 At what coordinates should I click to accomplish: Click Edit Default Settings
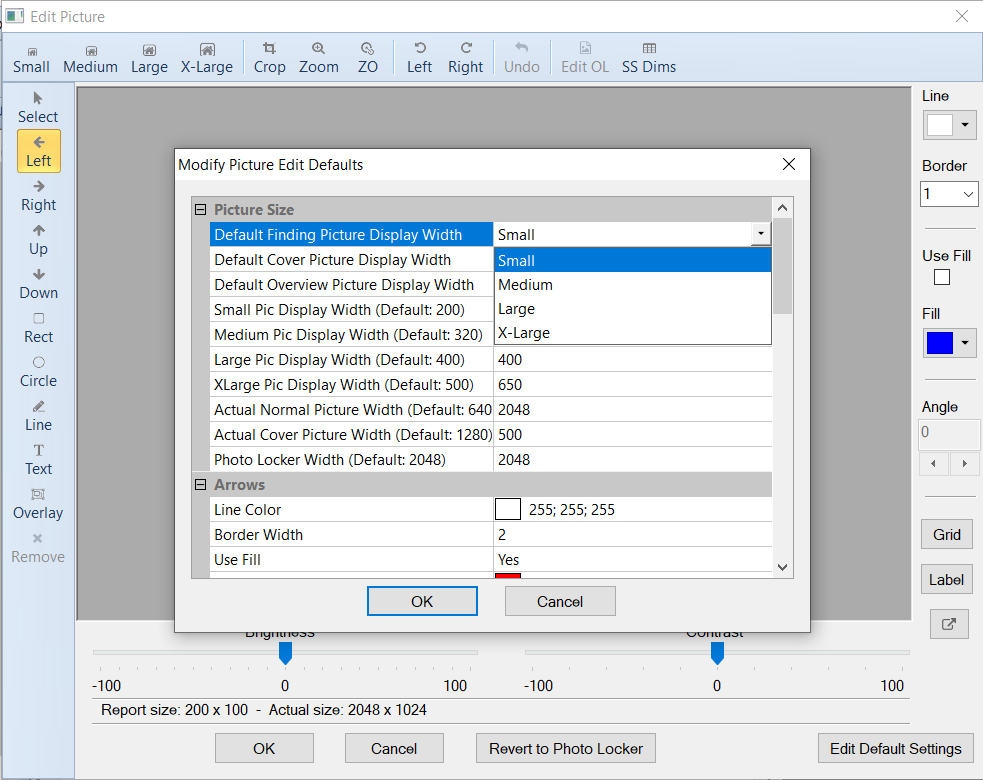(895, 747)
